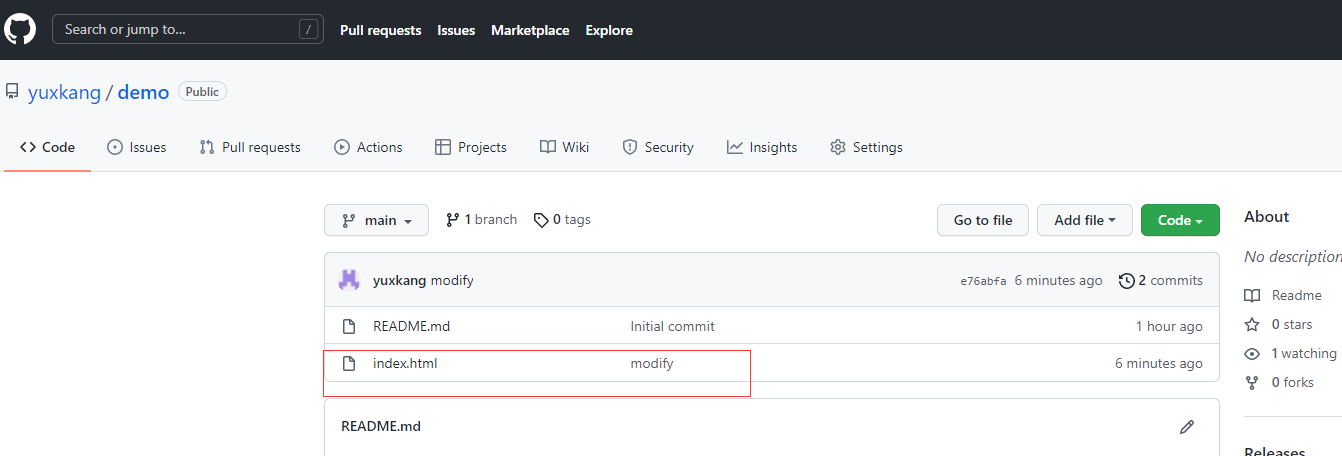Open the demo repository name link

pos(143,92)
